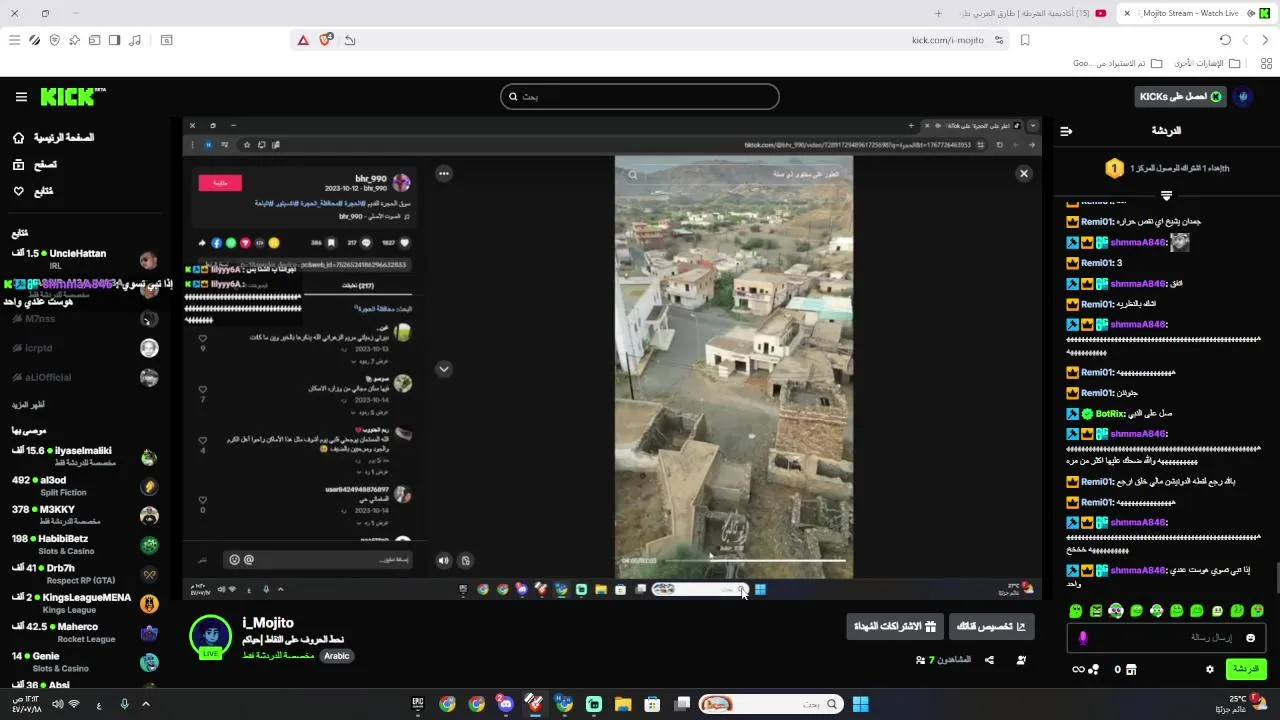Open chat settings gear
Screen dimensions: 1280x720
1210,669
